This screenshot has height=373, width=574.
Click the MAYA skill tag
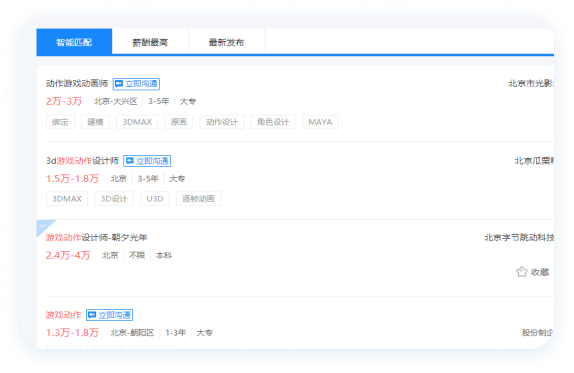(320, 122)
